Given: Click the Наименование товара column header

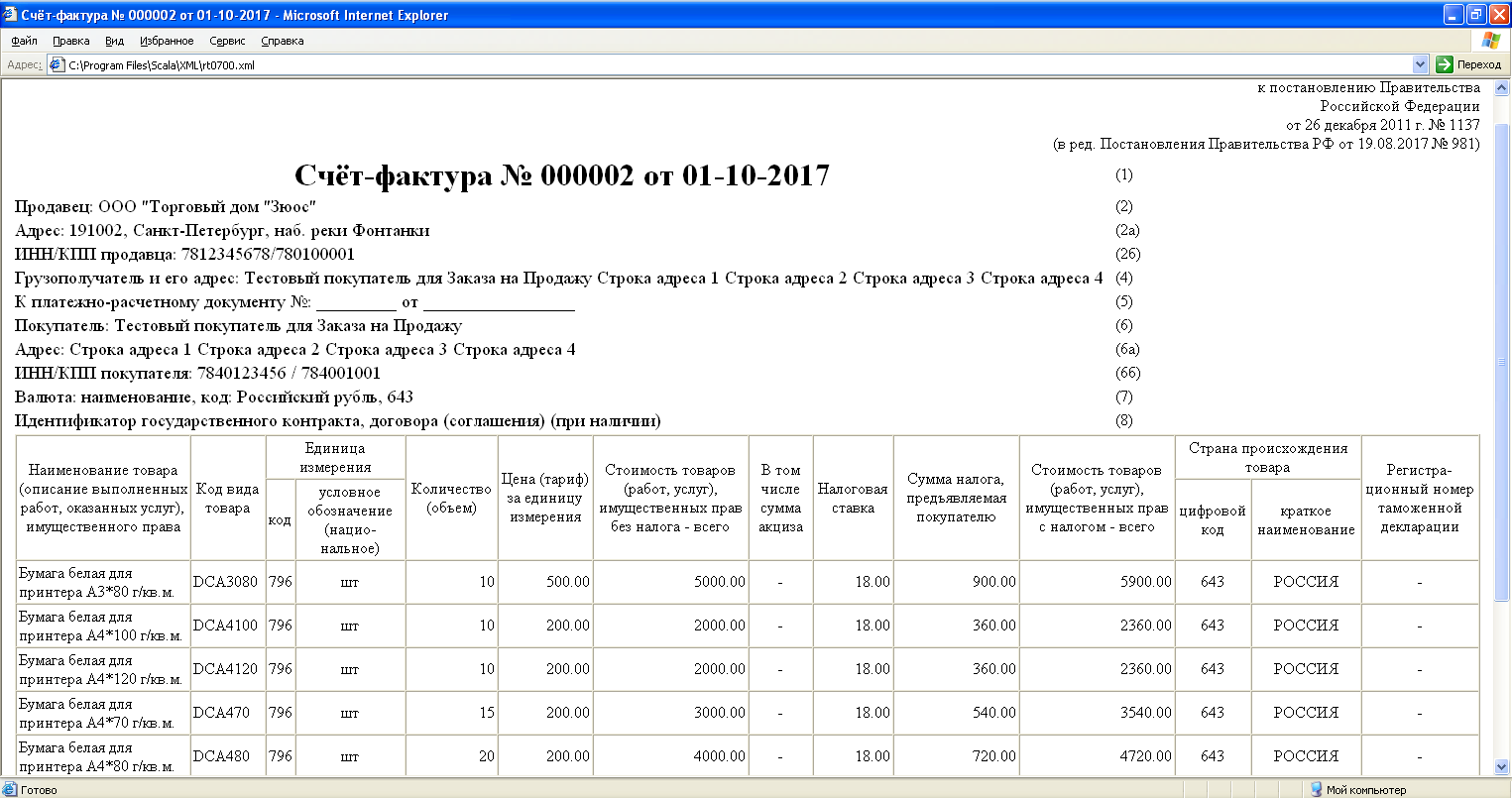Looking at the screenshot, I should pyautogui.click(x=103, y=499).
